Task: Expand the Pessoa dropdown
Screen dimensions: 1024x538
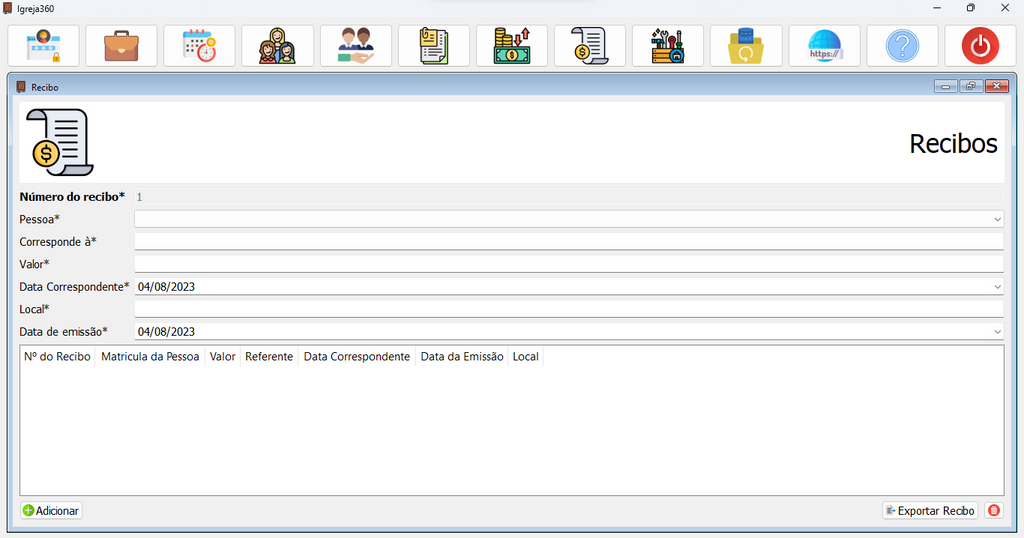Action: tap(997, 219)
